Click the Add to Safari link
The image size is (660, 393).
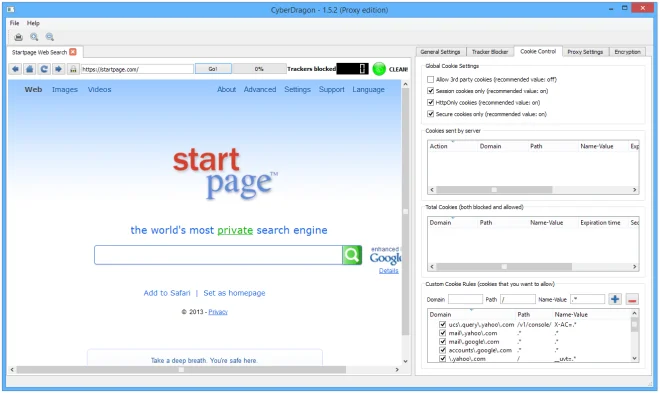pos(167,293)
